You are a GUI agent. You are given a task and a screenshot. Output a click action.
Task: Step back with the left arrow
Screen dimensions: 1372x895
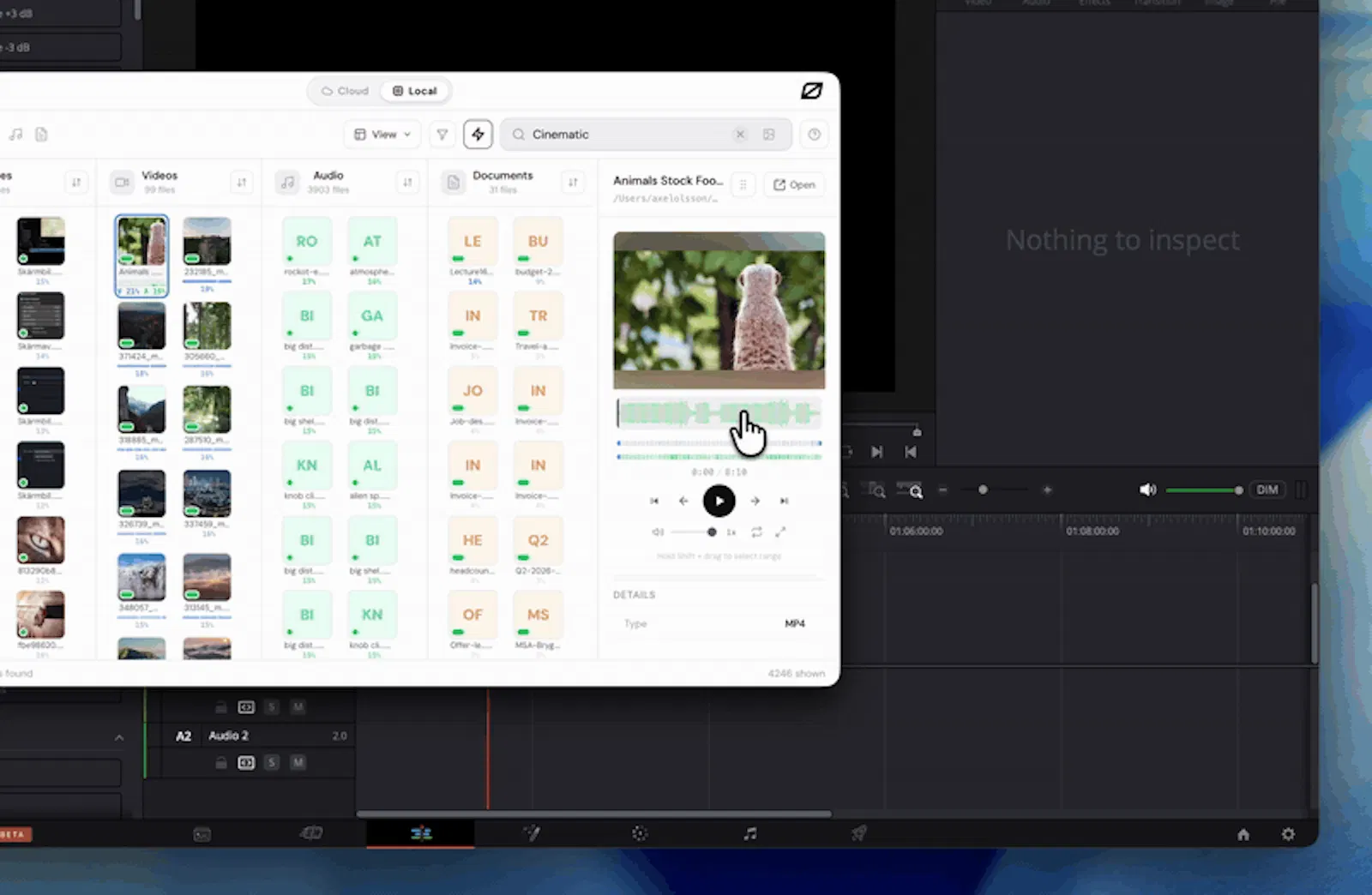(x=683, y=501)
